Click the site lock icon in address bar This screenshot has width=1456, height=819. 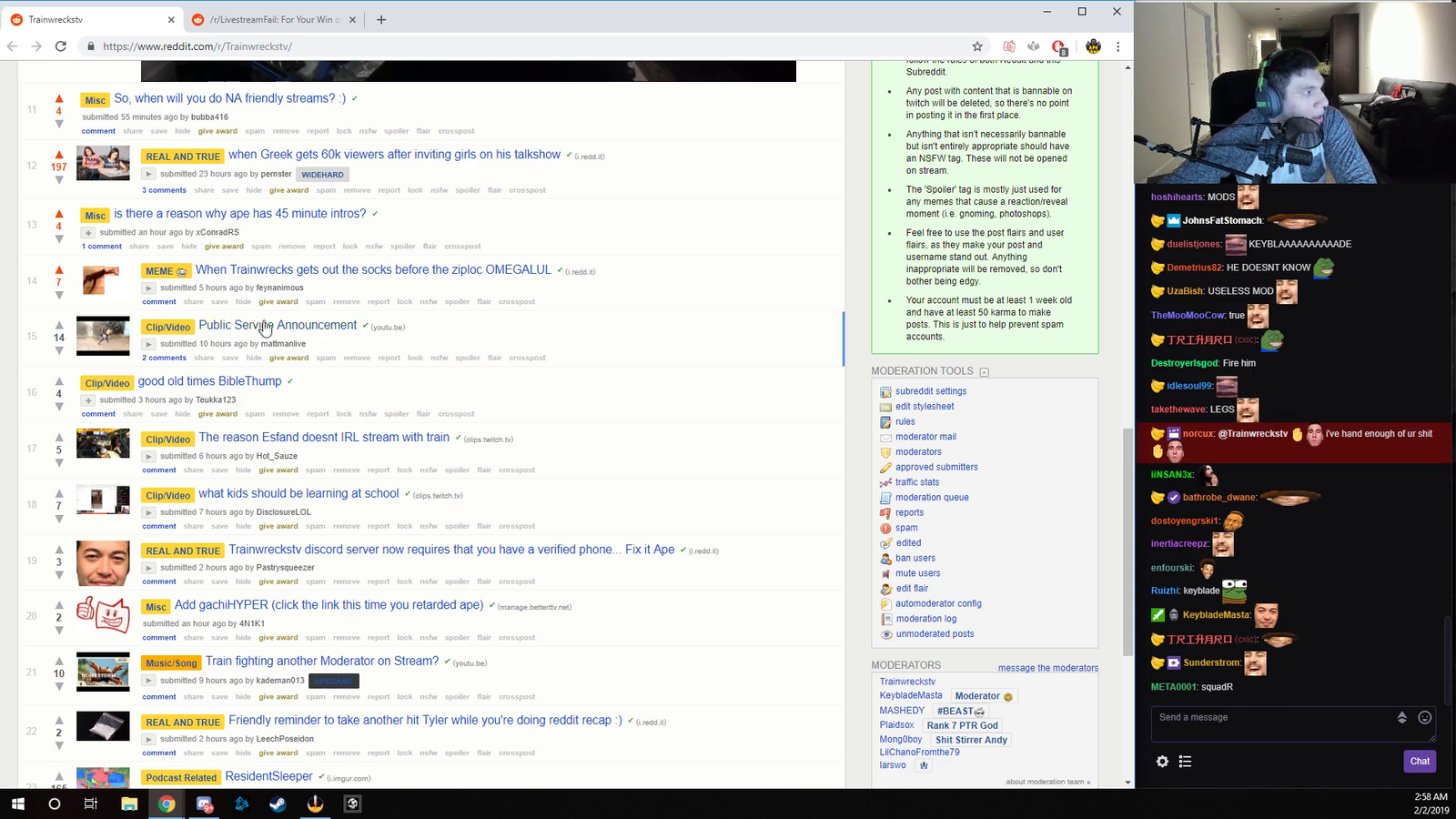(x=90, y=46)
